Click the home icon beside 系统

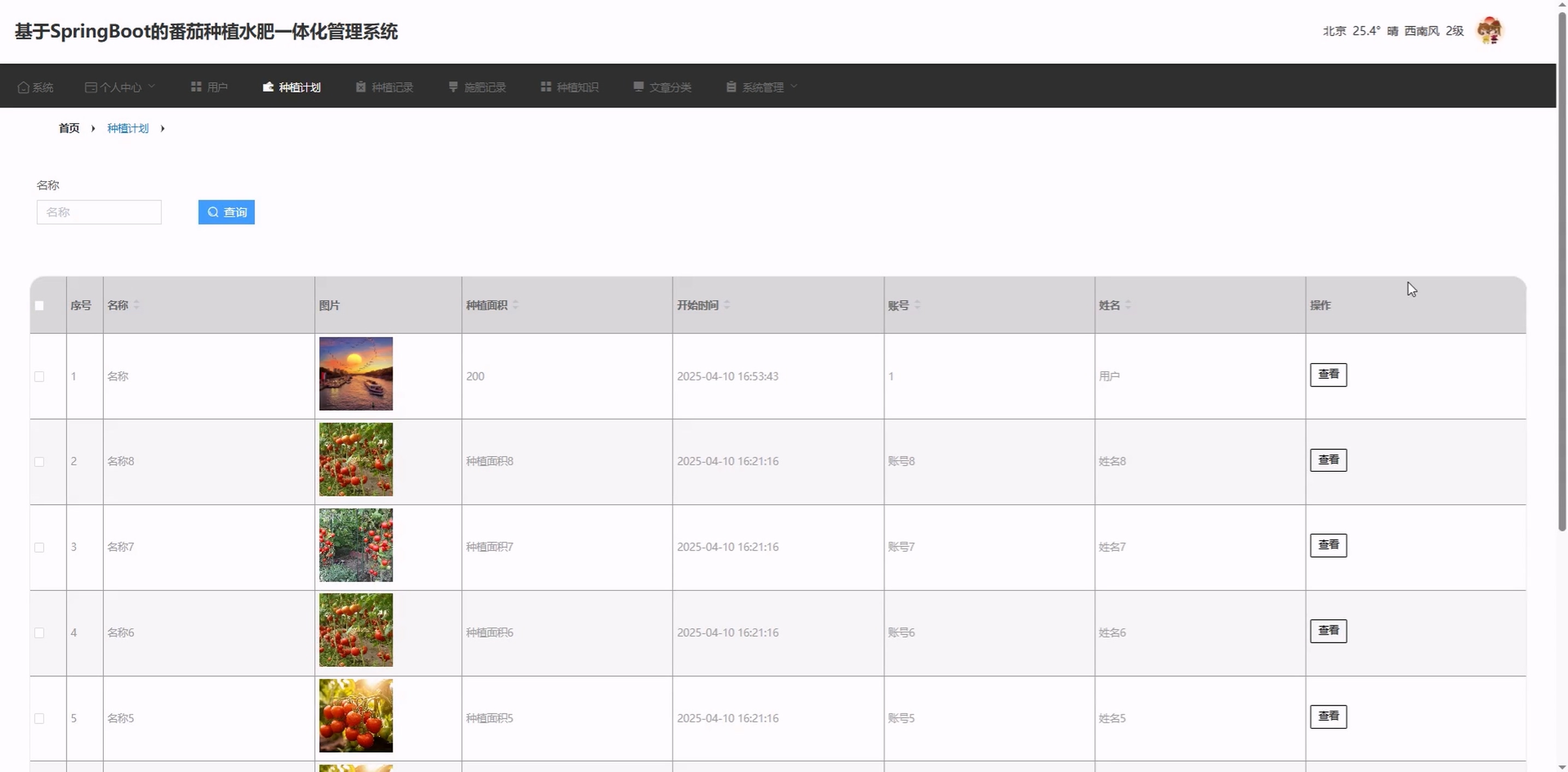(x=23, y=87)
